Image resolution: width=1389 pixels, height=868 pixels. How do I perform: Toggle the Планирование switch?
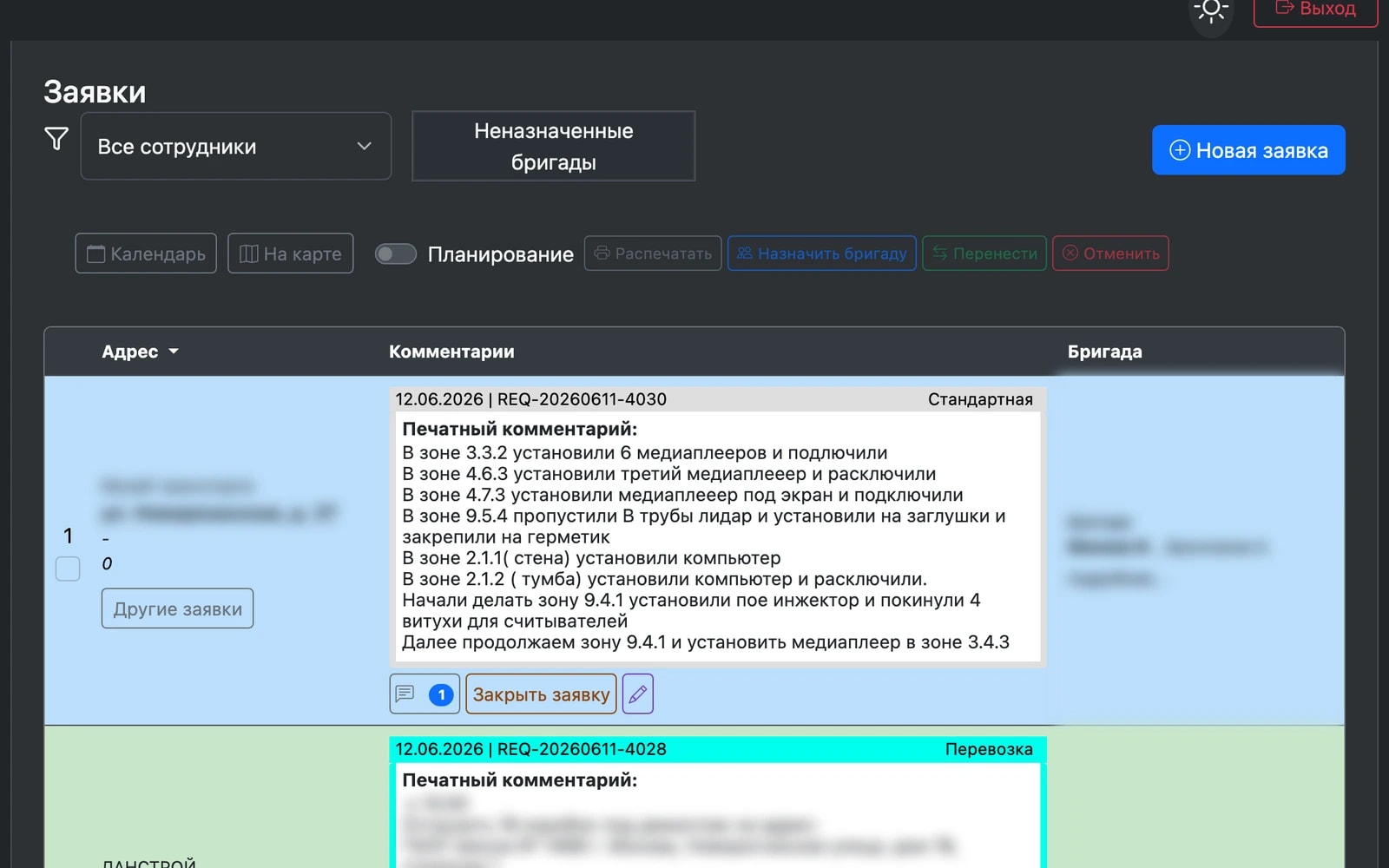(396, 253)
